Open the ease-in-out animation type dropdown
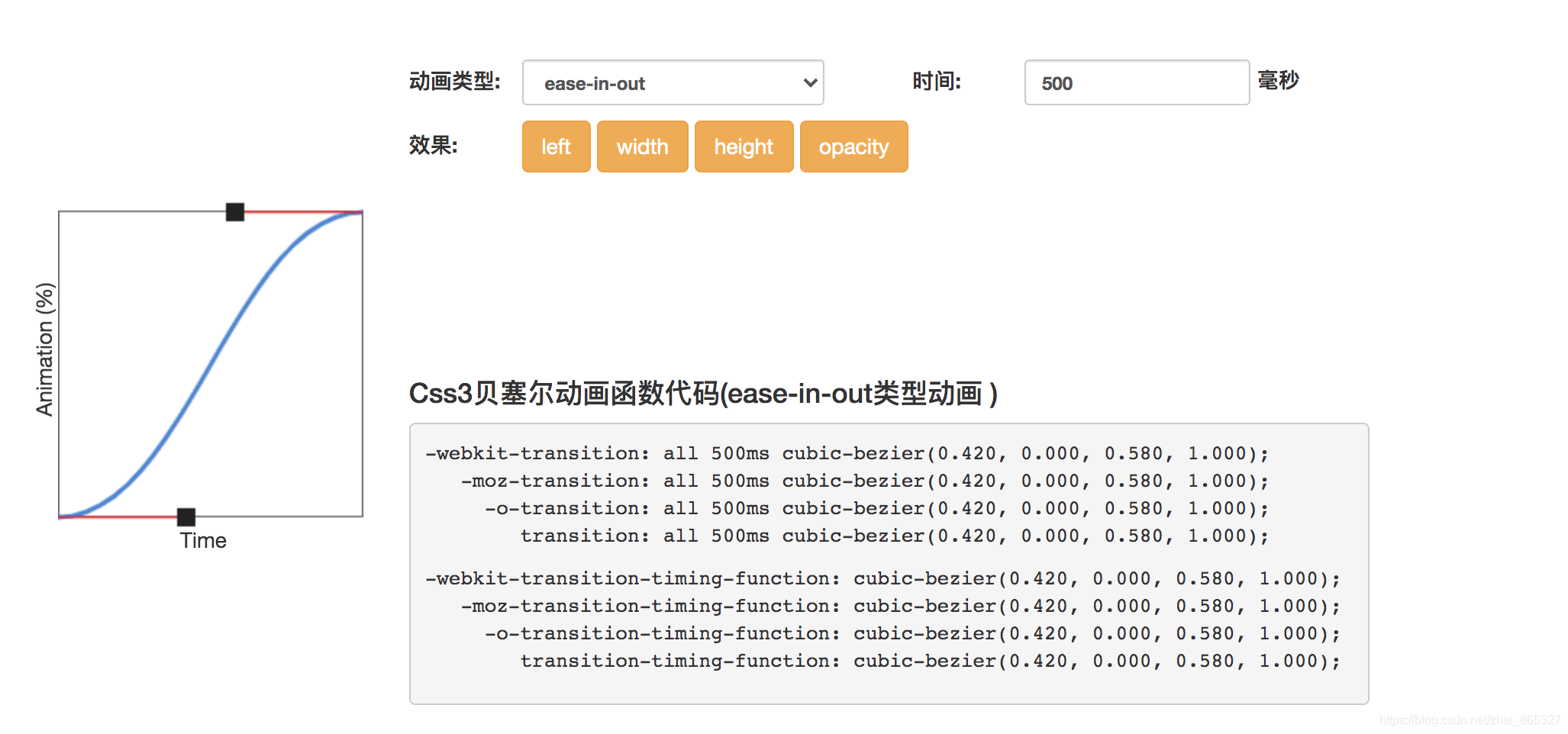 (x=673, y=82)
